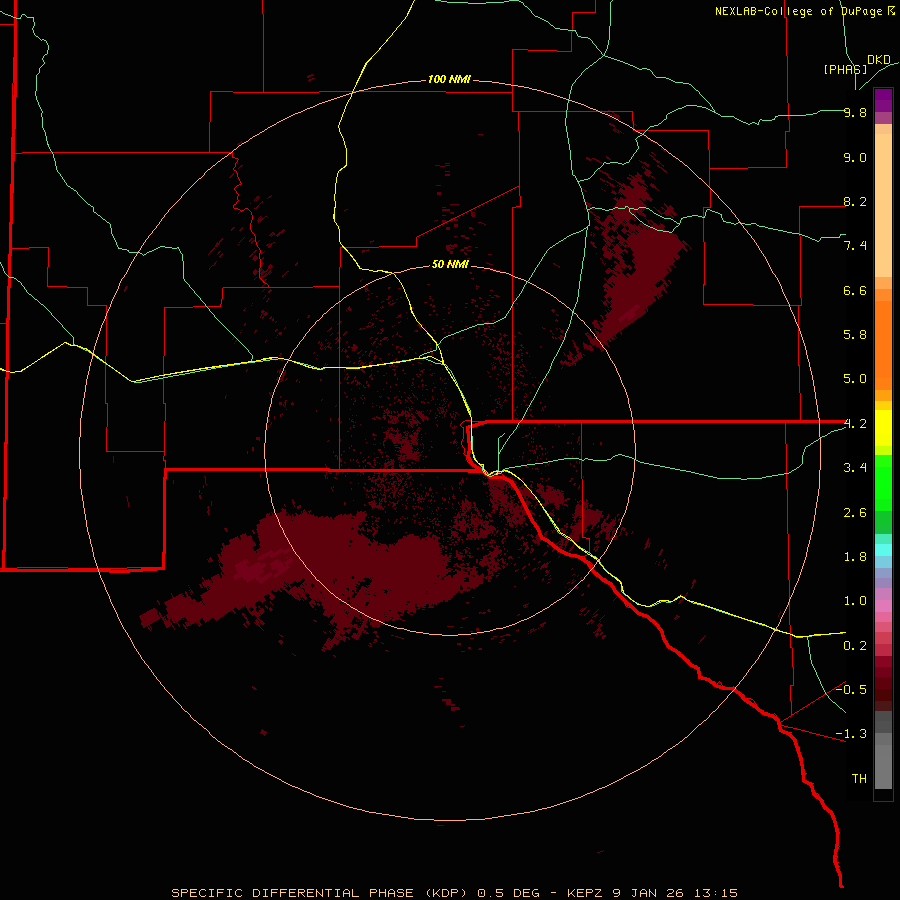Click the 7.4 value on the color scale
Screen dimensions: 900x900
pos(855,246)
